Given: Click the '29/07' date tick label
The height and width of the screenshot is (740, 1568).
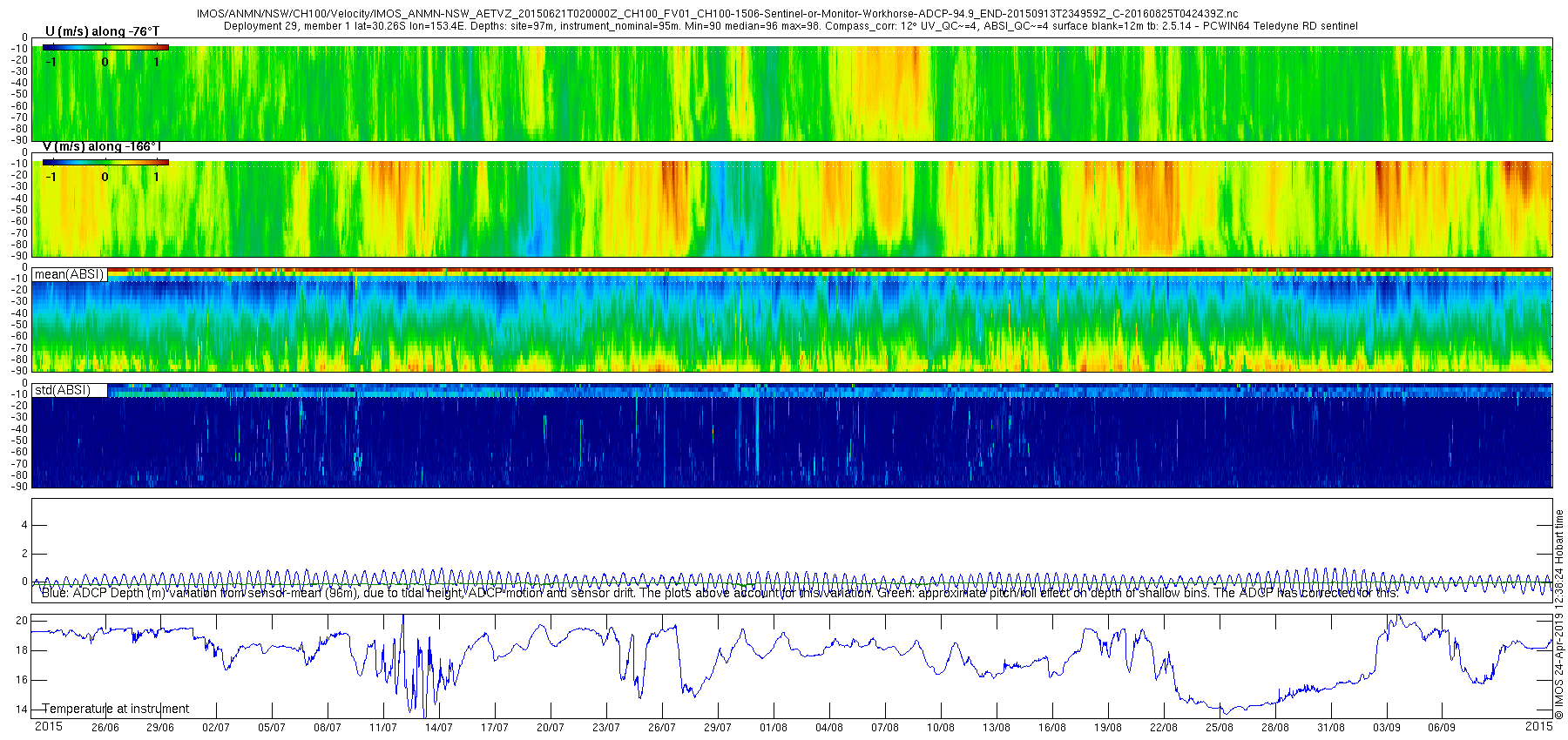Looking at the screenshot, I should point(718,728).
